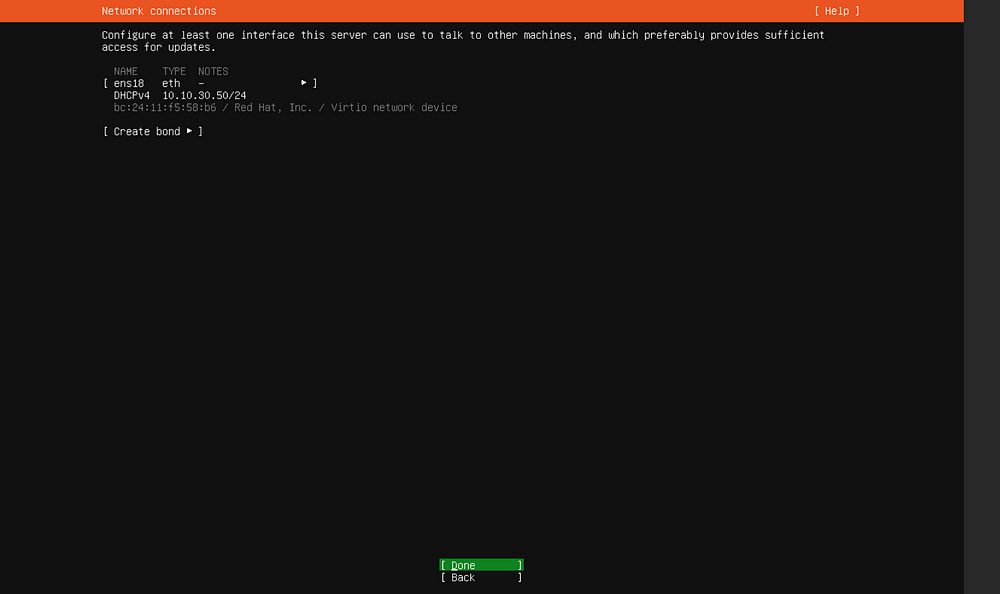Expand the ens18 interface arrow
The image size is (1000, 594).
pos(304,83)
